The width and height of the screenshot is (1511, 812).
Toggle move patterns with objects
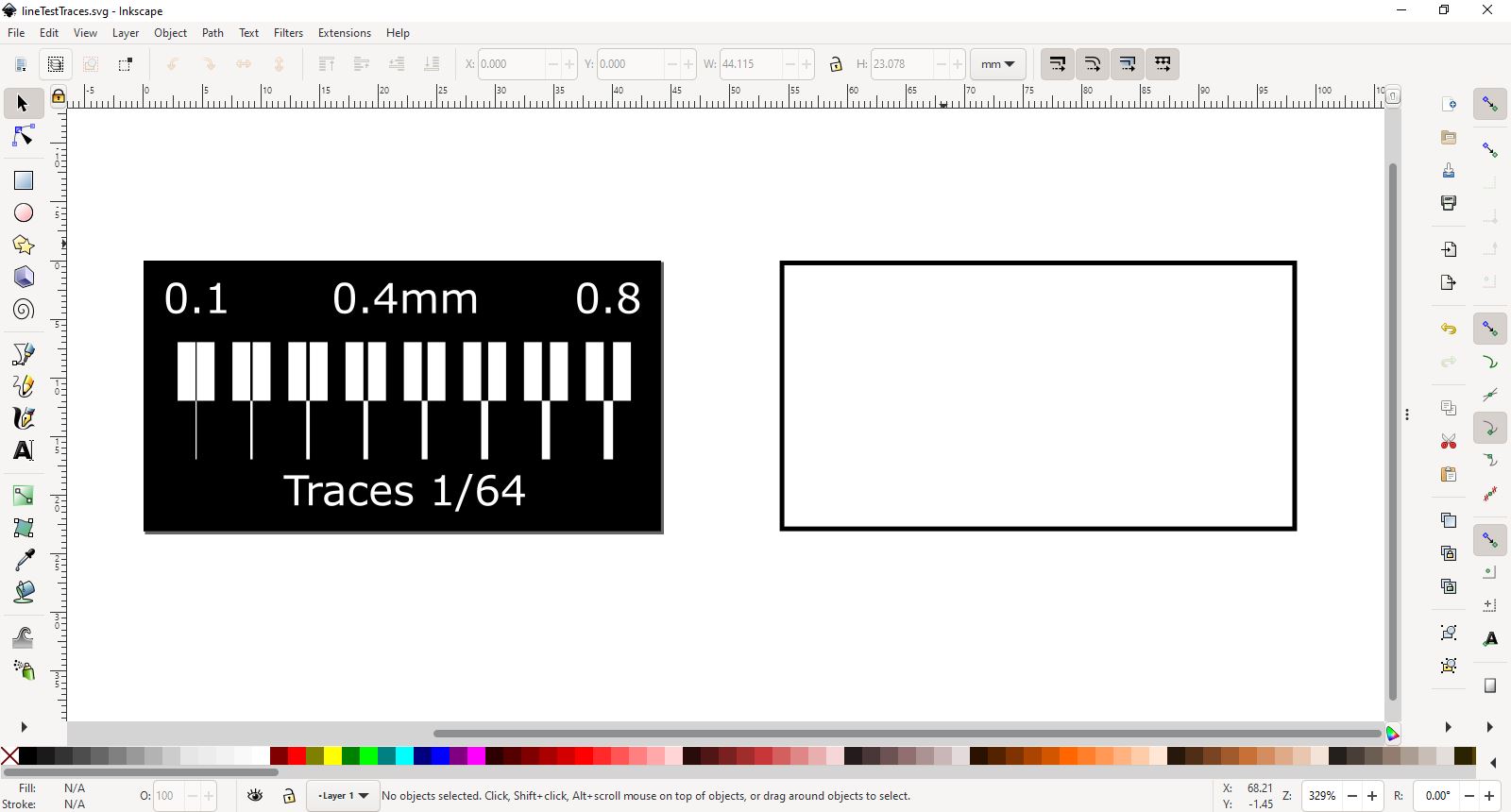(x=1163, y=64)
